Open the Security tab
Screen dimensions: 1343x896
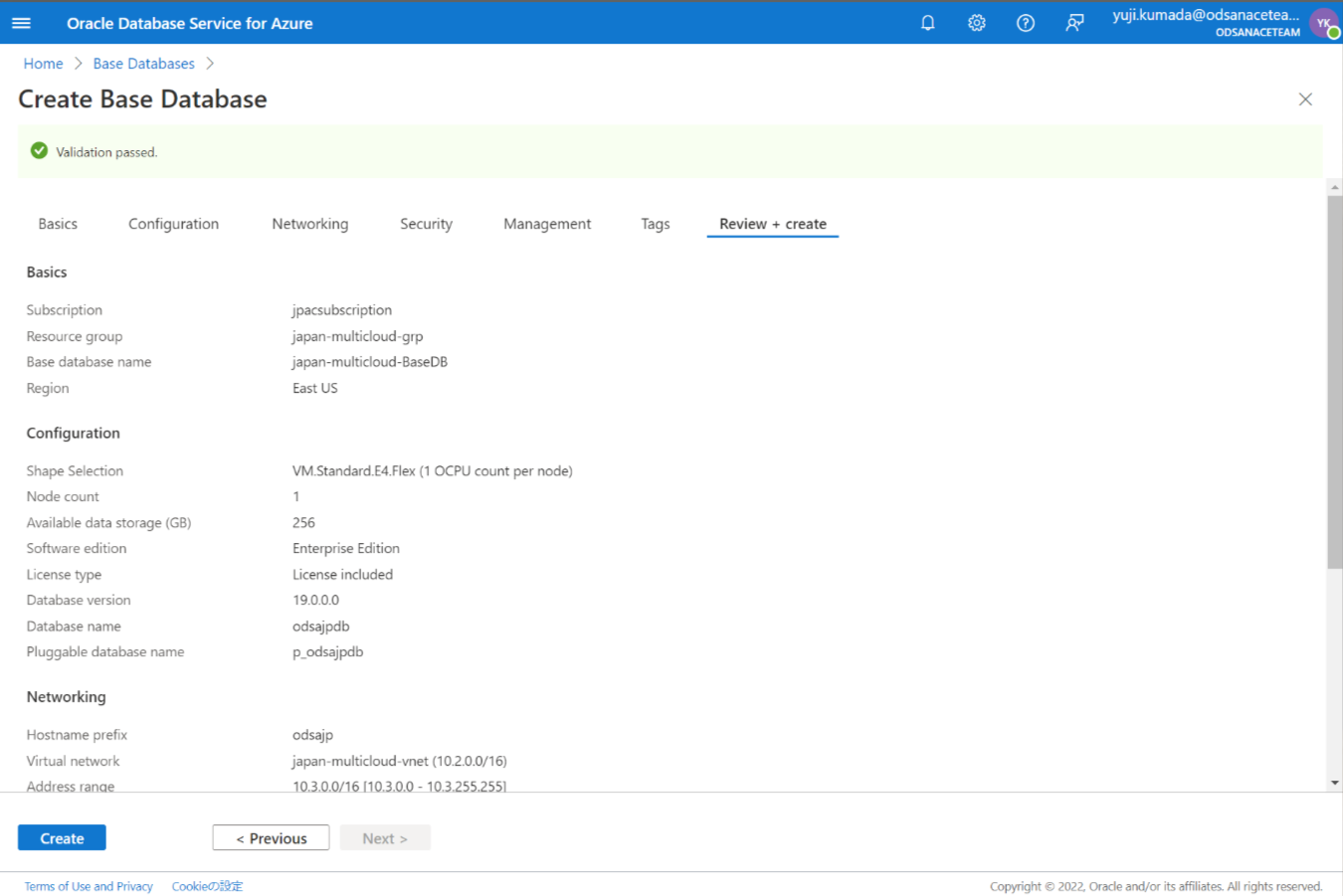click(x=426, y=224)
